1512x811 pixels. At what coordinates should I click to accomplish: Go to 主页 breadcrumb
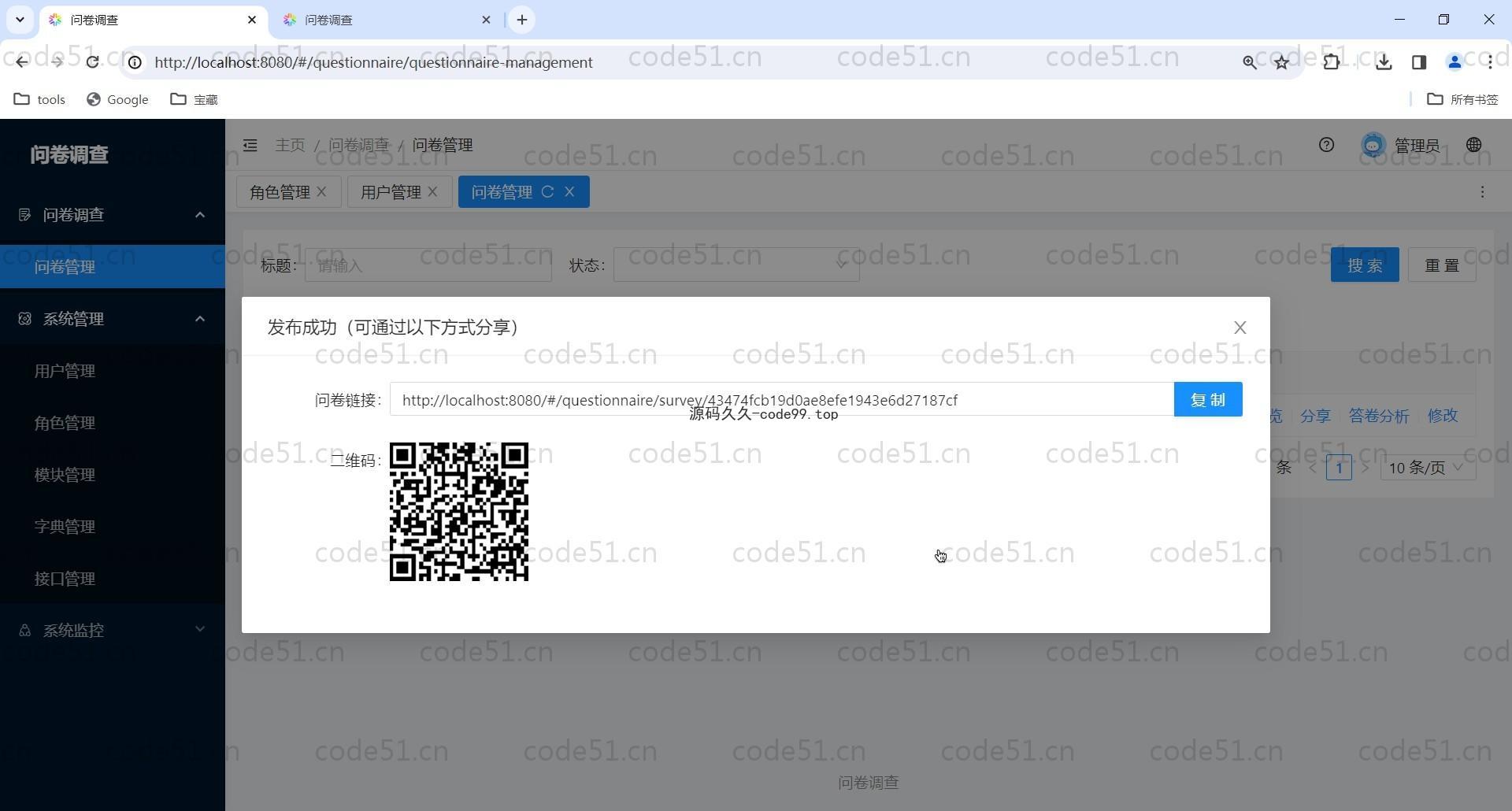pyautogui.click(x=290, y=146)
